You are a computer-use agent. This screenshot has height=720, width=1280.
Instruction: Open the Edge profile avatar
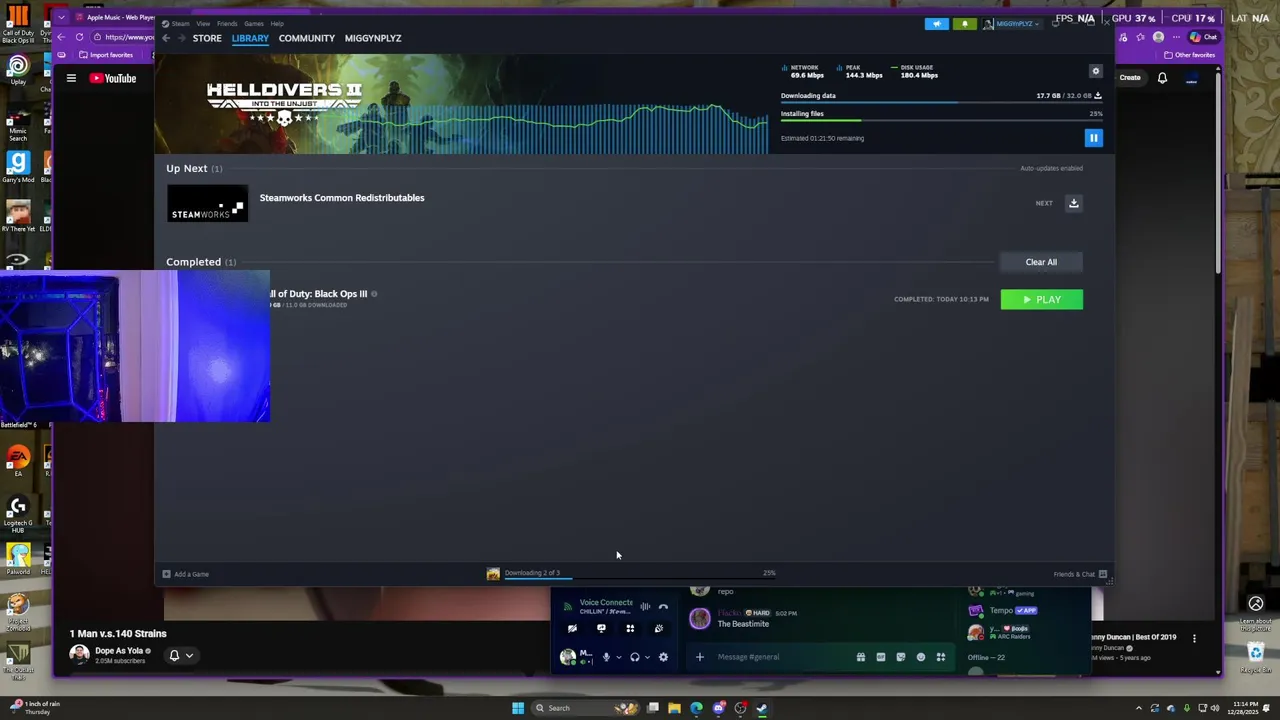1158,37
